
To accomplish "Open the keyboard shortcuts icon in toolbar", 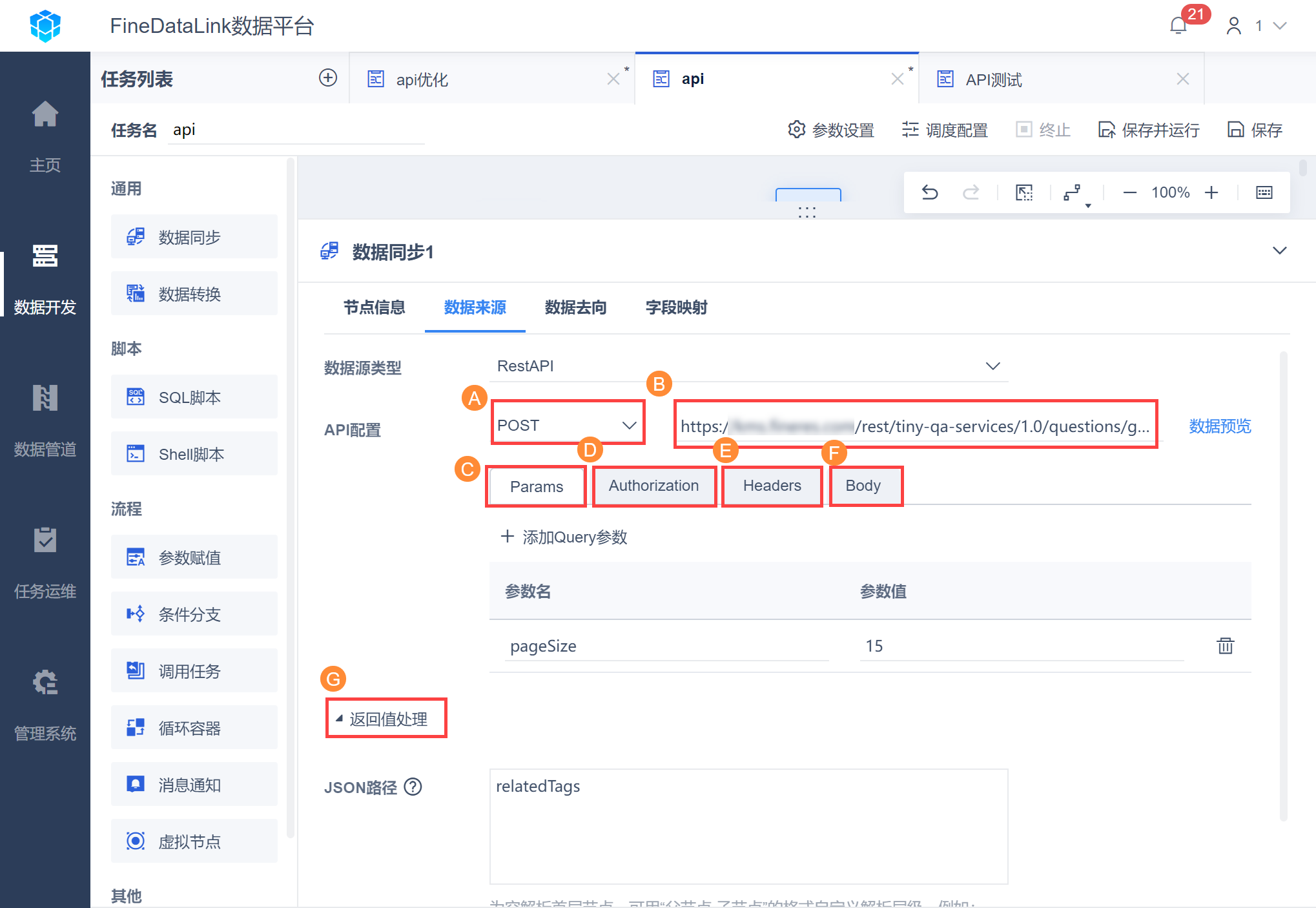I will point(1264,192).
